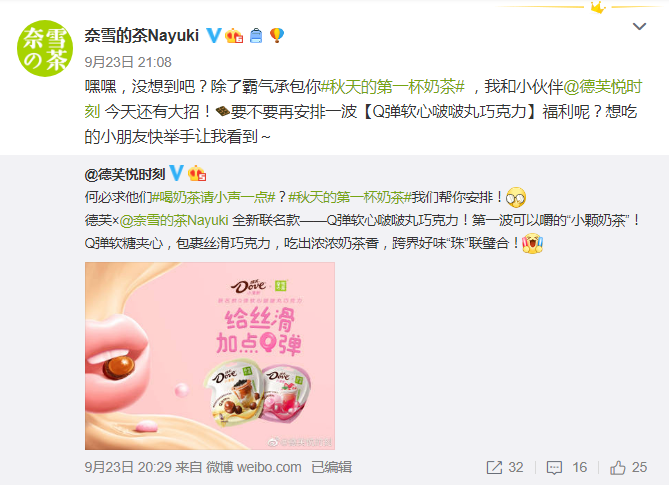Click the crown membership badge next to Nayuki

(x=234, y=35)
